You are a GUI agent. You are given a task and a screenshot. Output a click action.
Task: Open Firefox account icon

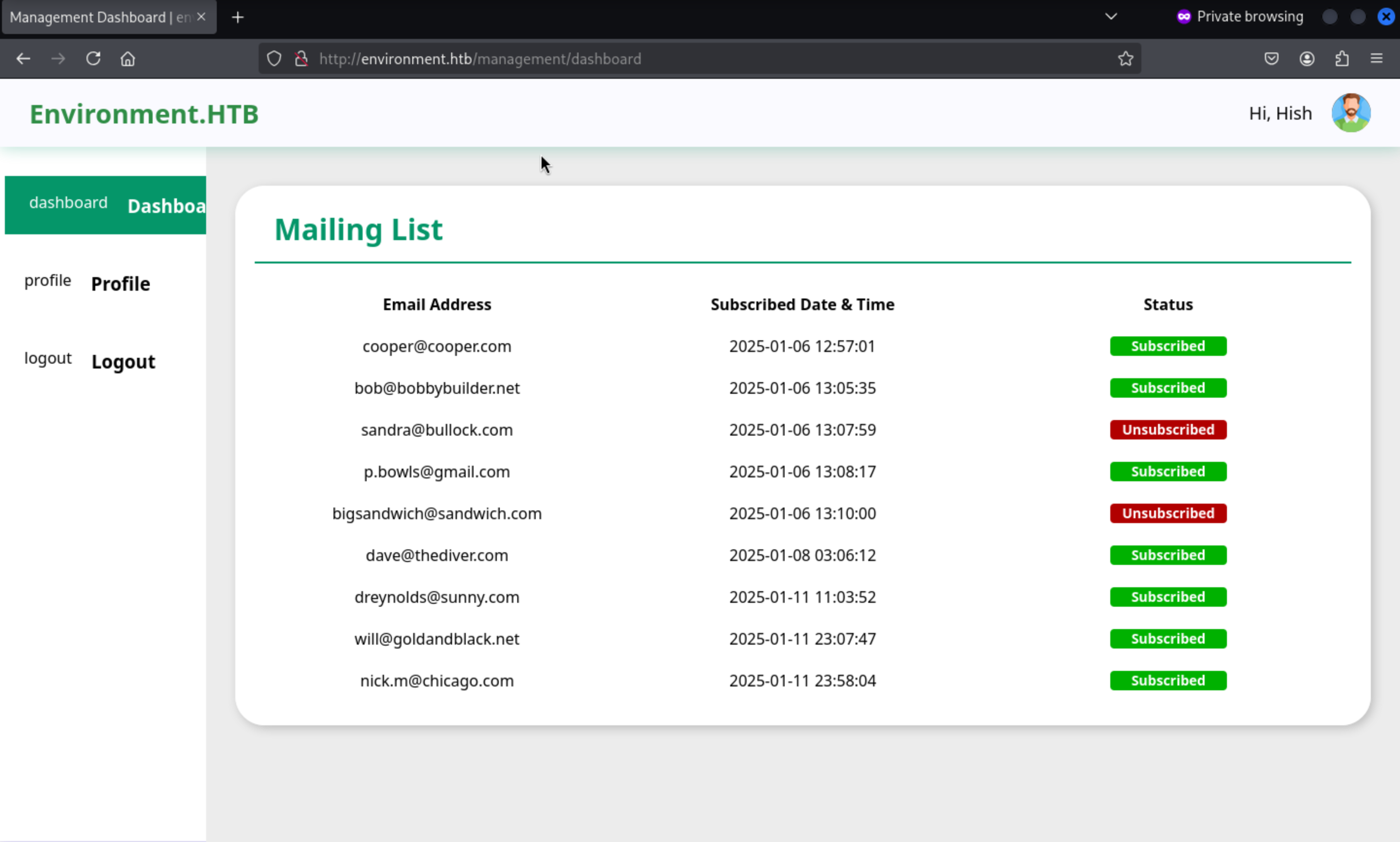(1307, 58)
